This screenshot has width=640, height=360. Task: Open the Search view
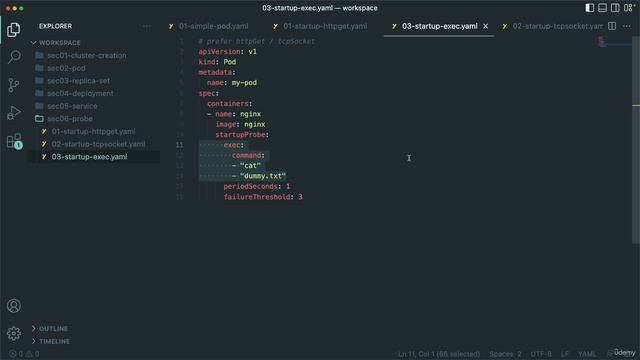tap(14, 57)
